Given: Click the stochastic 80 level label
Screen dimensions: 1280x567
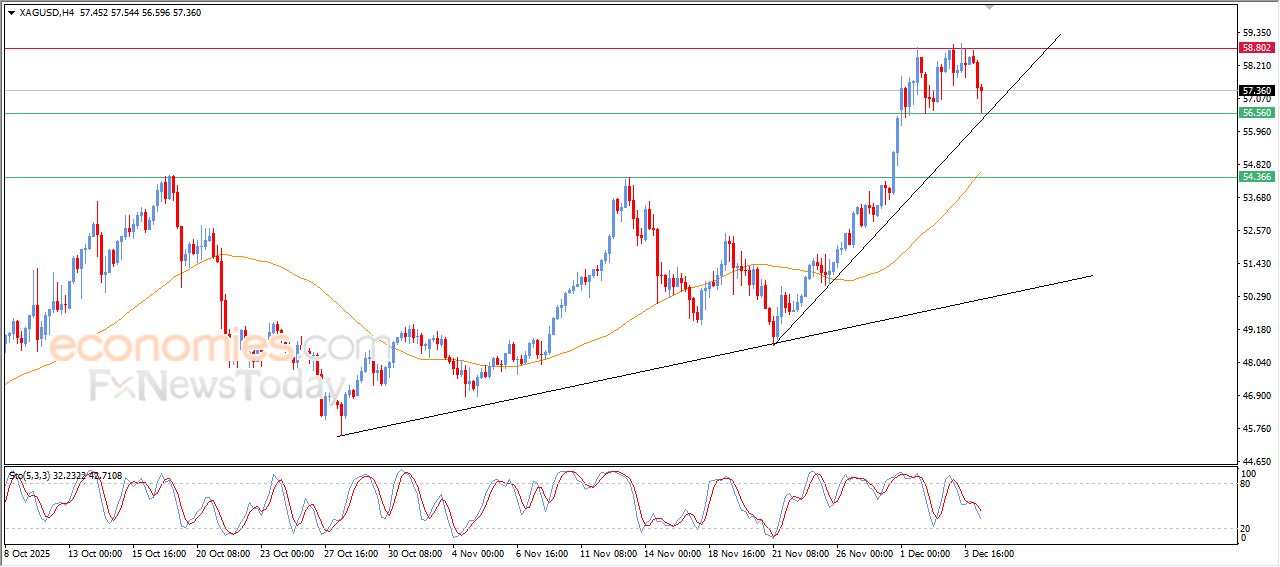Looking at the screenshot, I should [x=1246, y=484].
